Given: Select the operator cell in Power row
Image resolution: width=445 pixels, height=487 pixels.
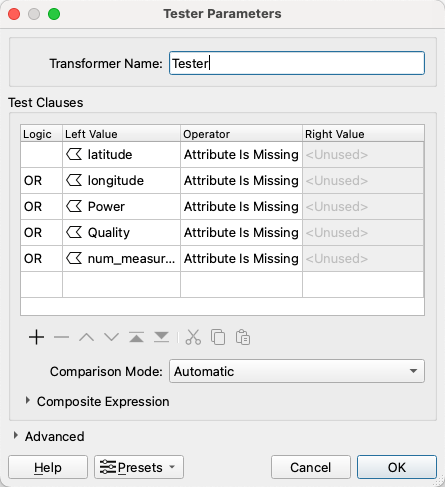Looking at the screenshot, I should pyautogui.click(x=241, y=206).
